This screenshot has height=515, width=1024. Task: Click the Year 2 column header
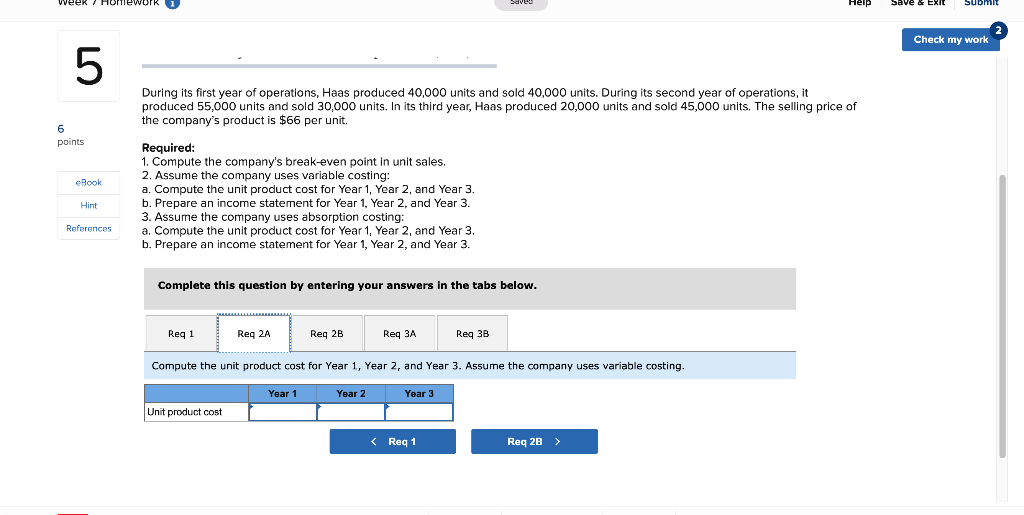[351, 394]
